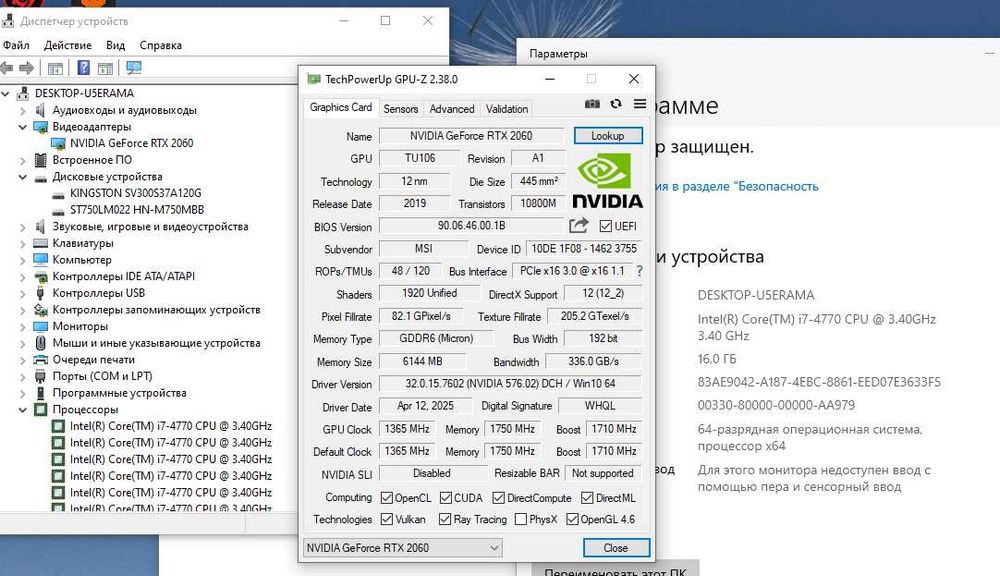This screenshot has height=576, width=1000.
Task: Click the show console tree toolbar icon
Action: click(55, 68)
